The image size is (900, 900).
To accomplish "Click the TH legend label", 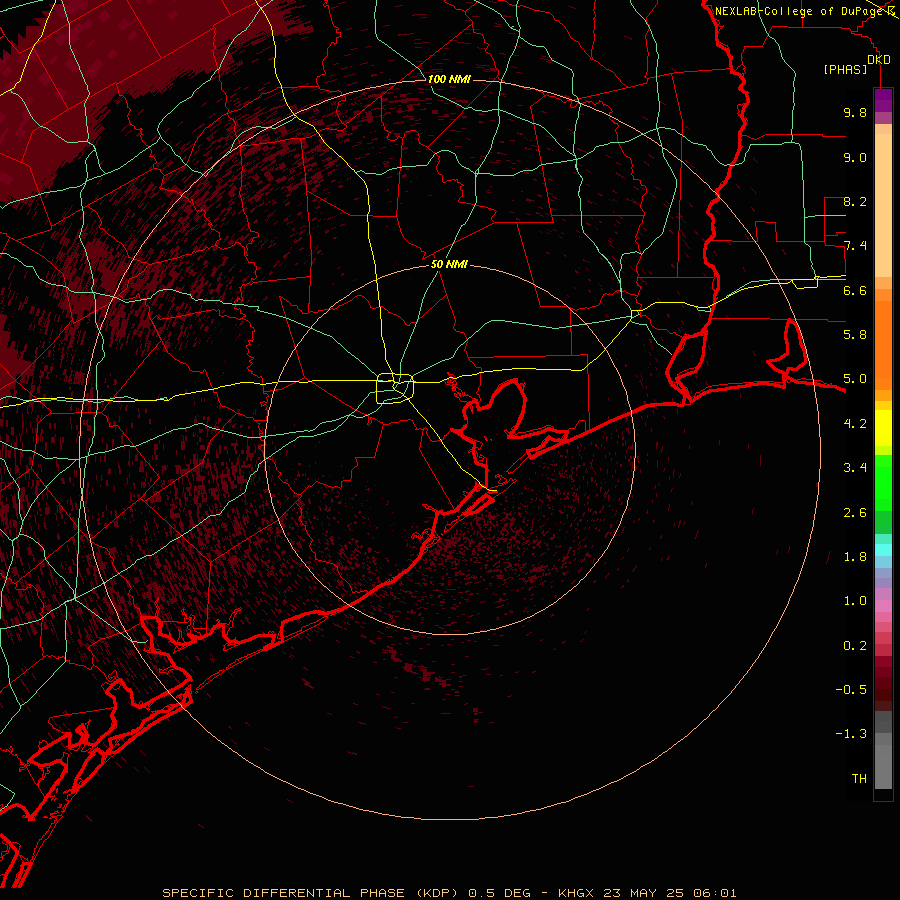I will tap(859, 779).
